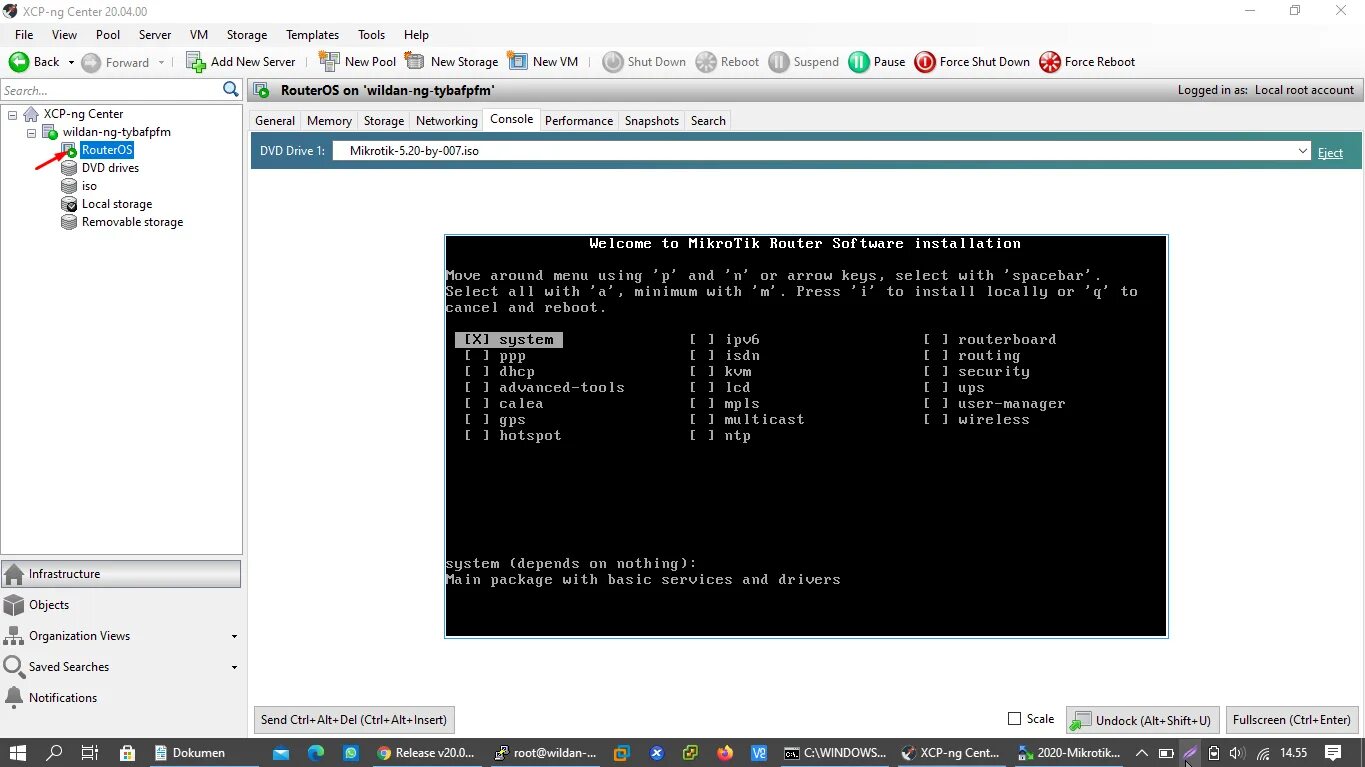
Task: Switch to the General tab
Action: click(275, 121)
